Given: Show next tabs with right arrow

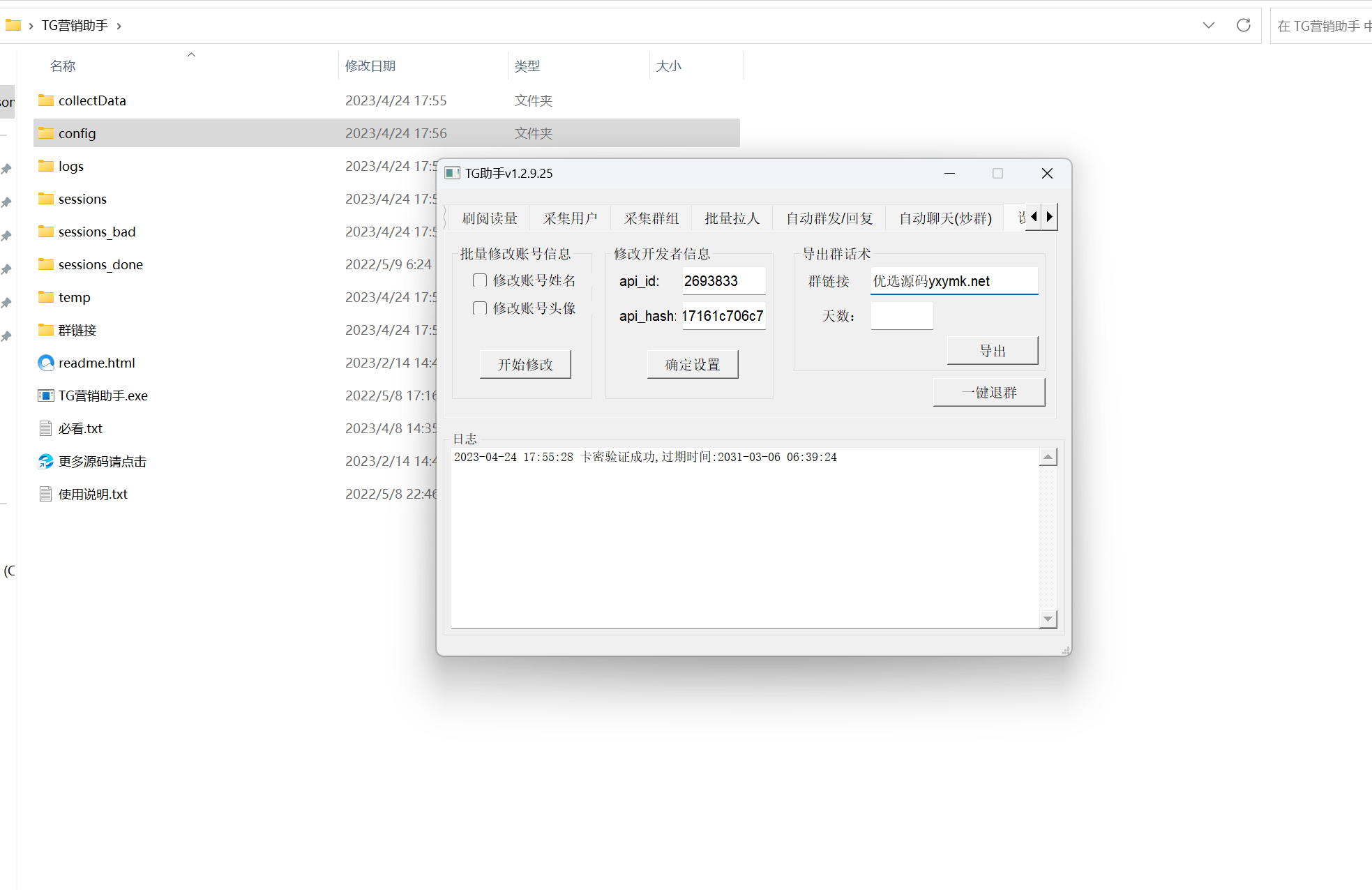Looking at the screenshot, I should [x=1049, y=217].
